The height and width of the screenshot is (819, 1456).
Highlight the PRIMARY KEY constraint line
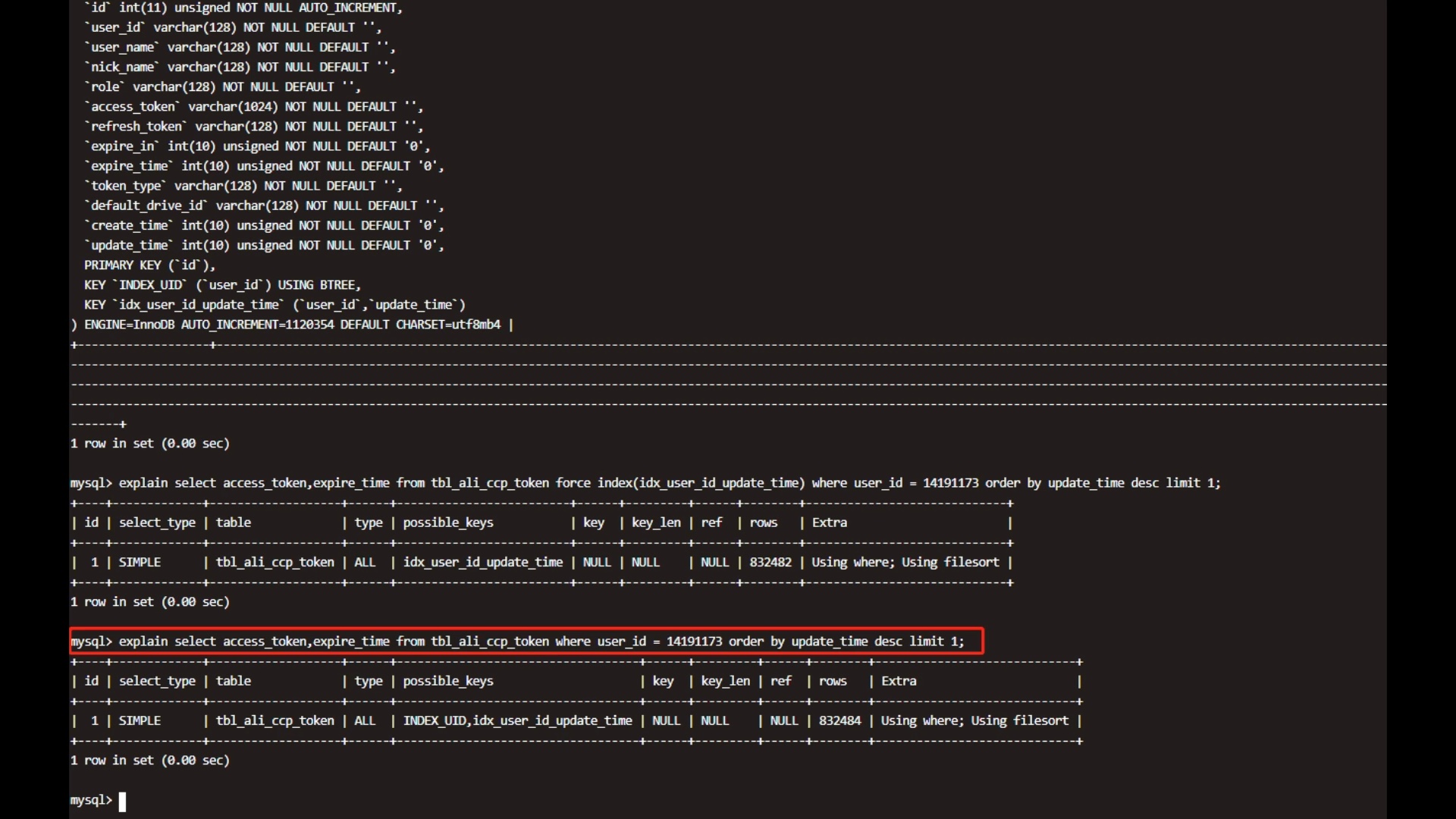(149, 265)
